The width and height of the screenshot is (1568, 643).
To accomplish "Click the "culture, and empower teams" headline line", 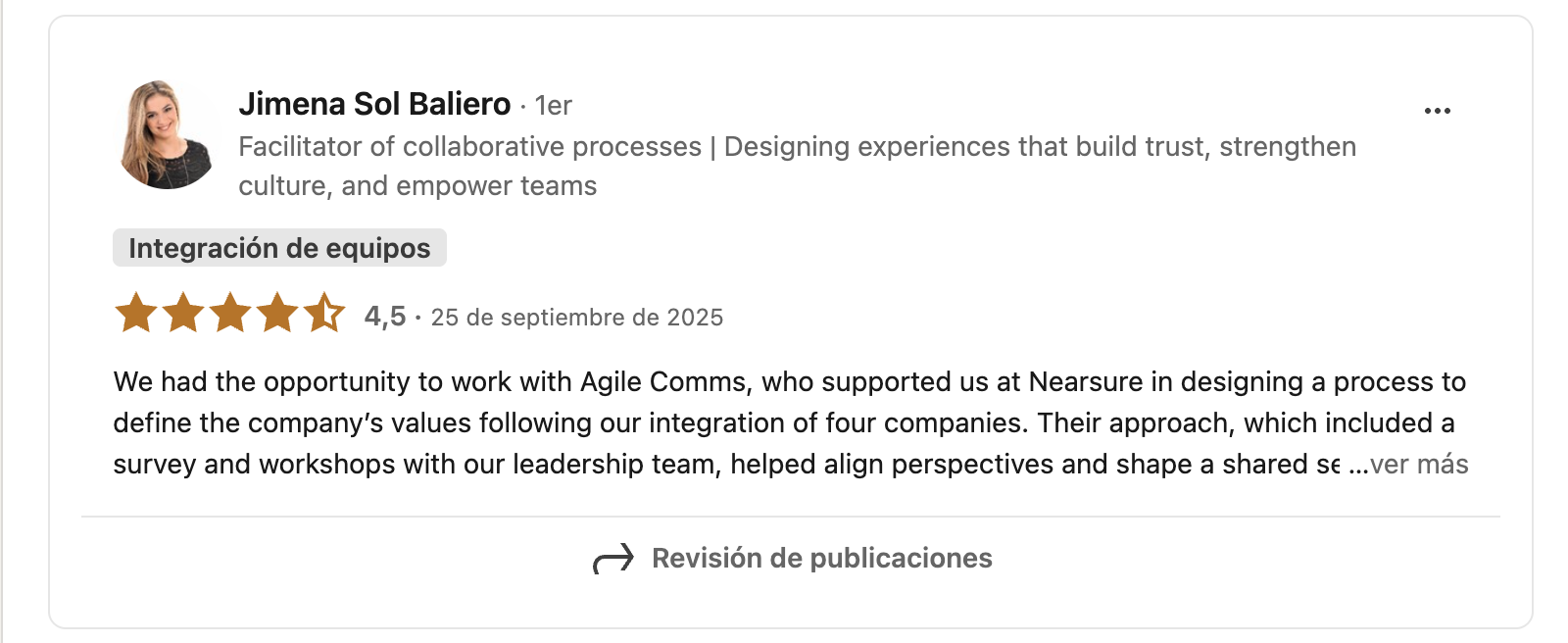I will pyautogui.click(x=417, y=186).
